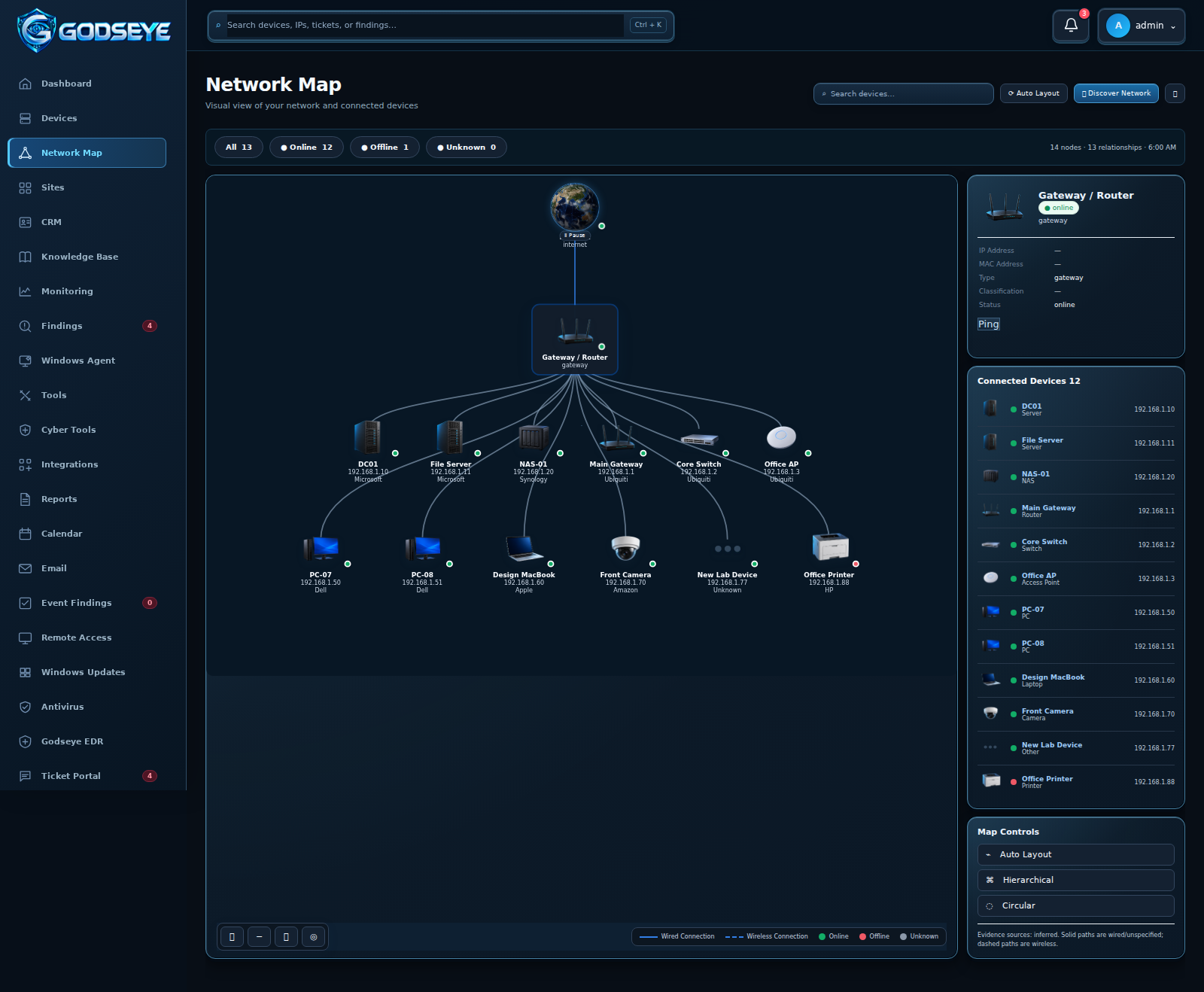Open notifications bell icon
Image resolution: width=1204 pixels, height=992 pixels.
(x=1070, y=26)
